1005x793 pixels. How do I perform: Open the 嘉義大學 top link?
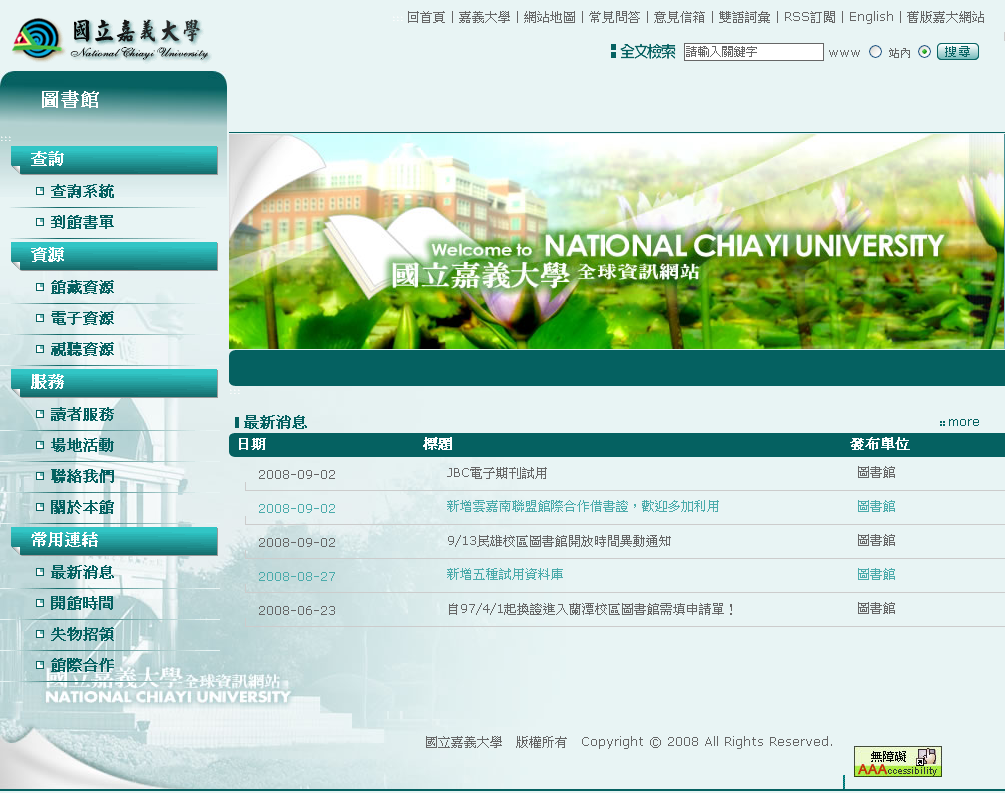pyautogui.click(x=484, y=17)
